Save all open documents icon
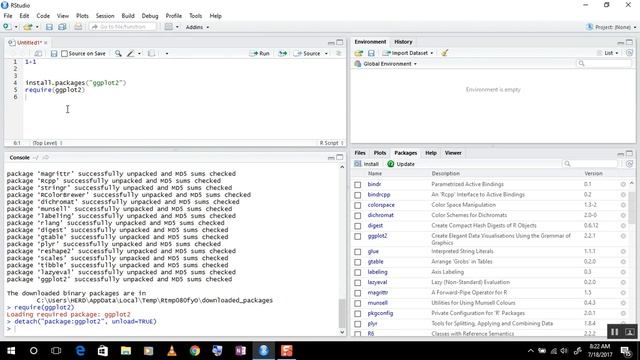Screen dimensions: 640x360 pyautogui.click(x=62, y=27)
